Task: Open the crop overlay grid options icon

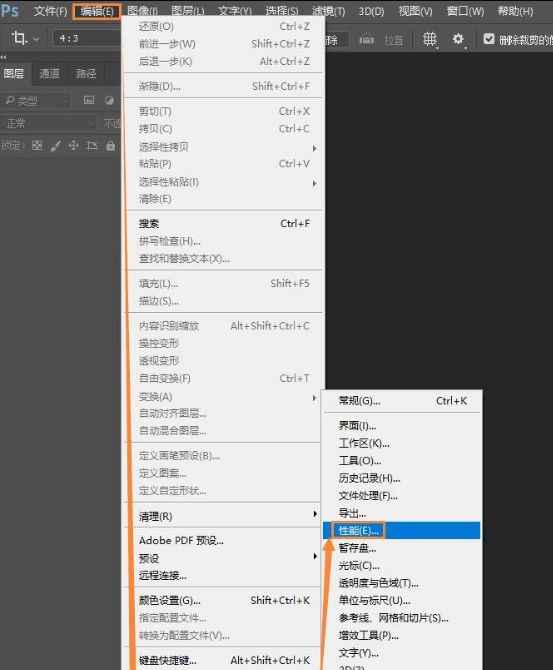Action: 429,40
